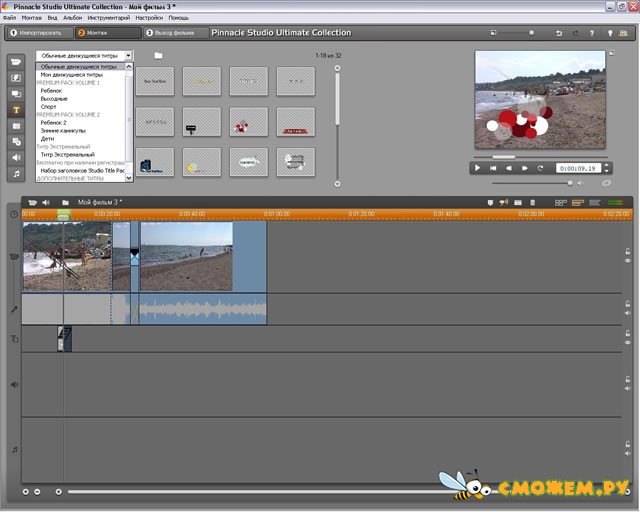This screenshot has width=640, height=512.
Task: Toggle lock on the video track
Action: 627,252
